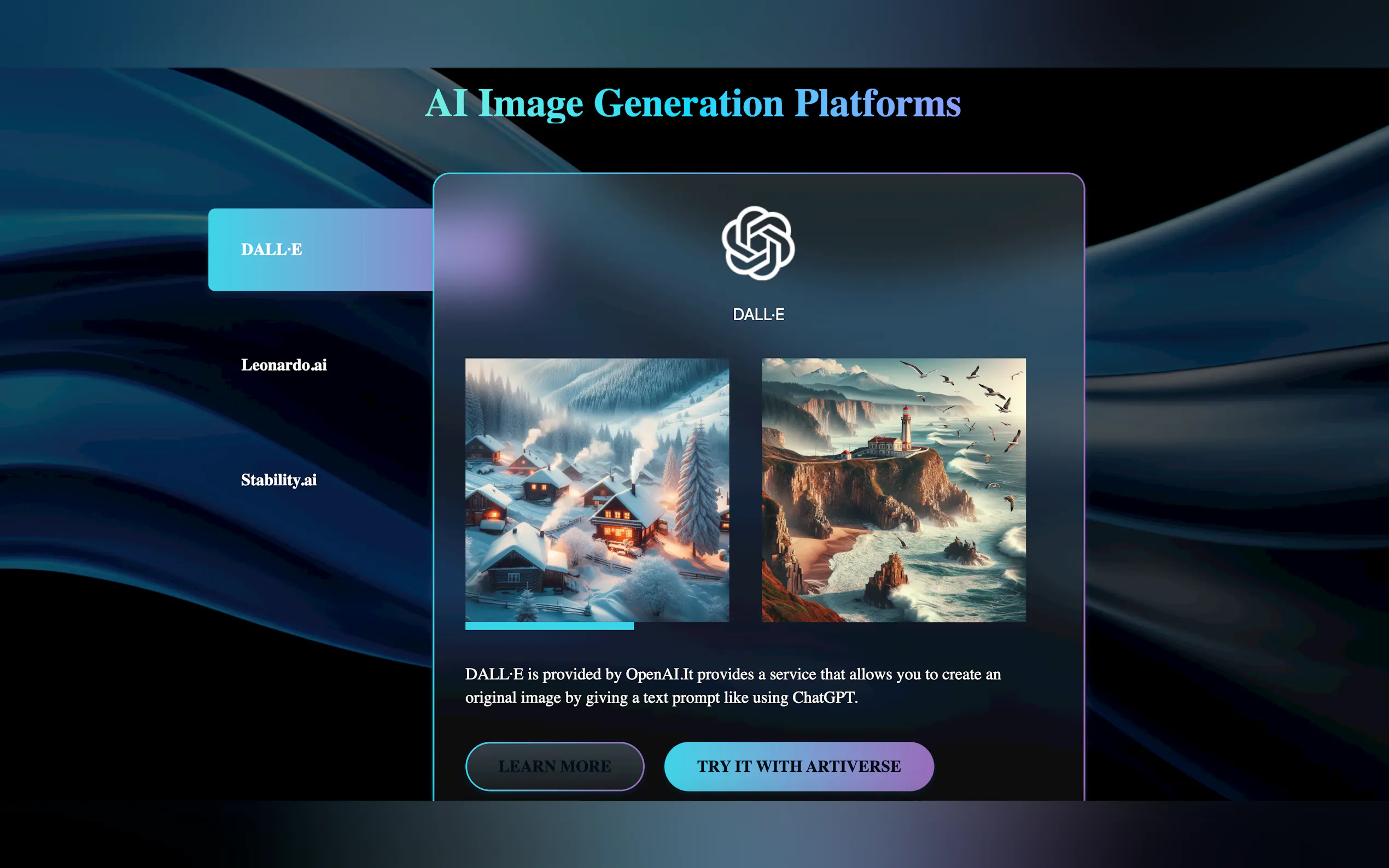Click the cyan progress bar under snowy image
The image size is (1389, 868).
[x=549, y=626]
